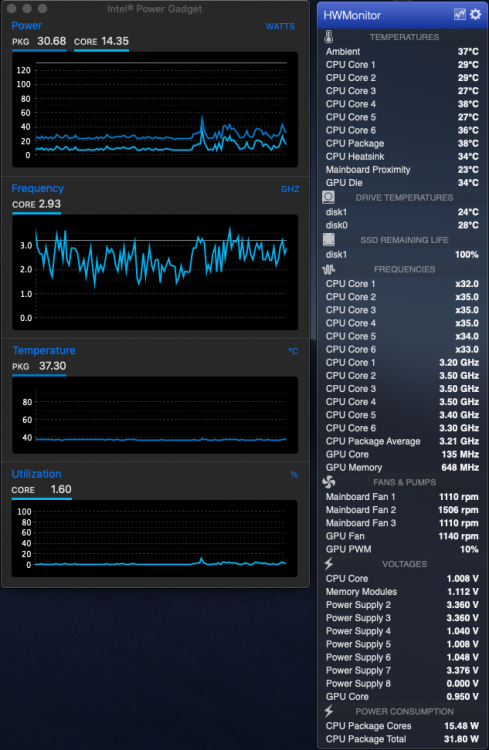Select the CPU Package Average row
This screenshot has height=750, width=489.
pyautogui.click(x=402, y=441)
